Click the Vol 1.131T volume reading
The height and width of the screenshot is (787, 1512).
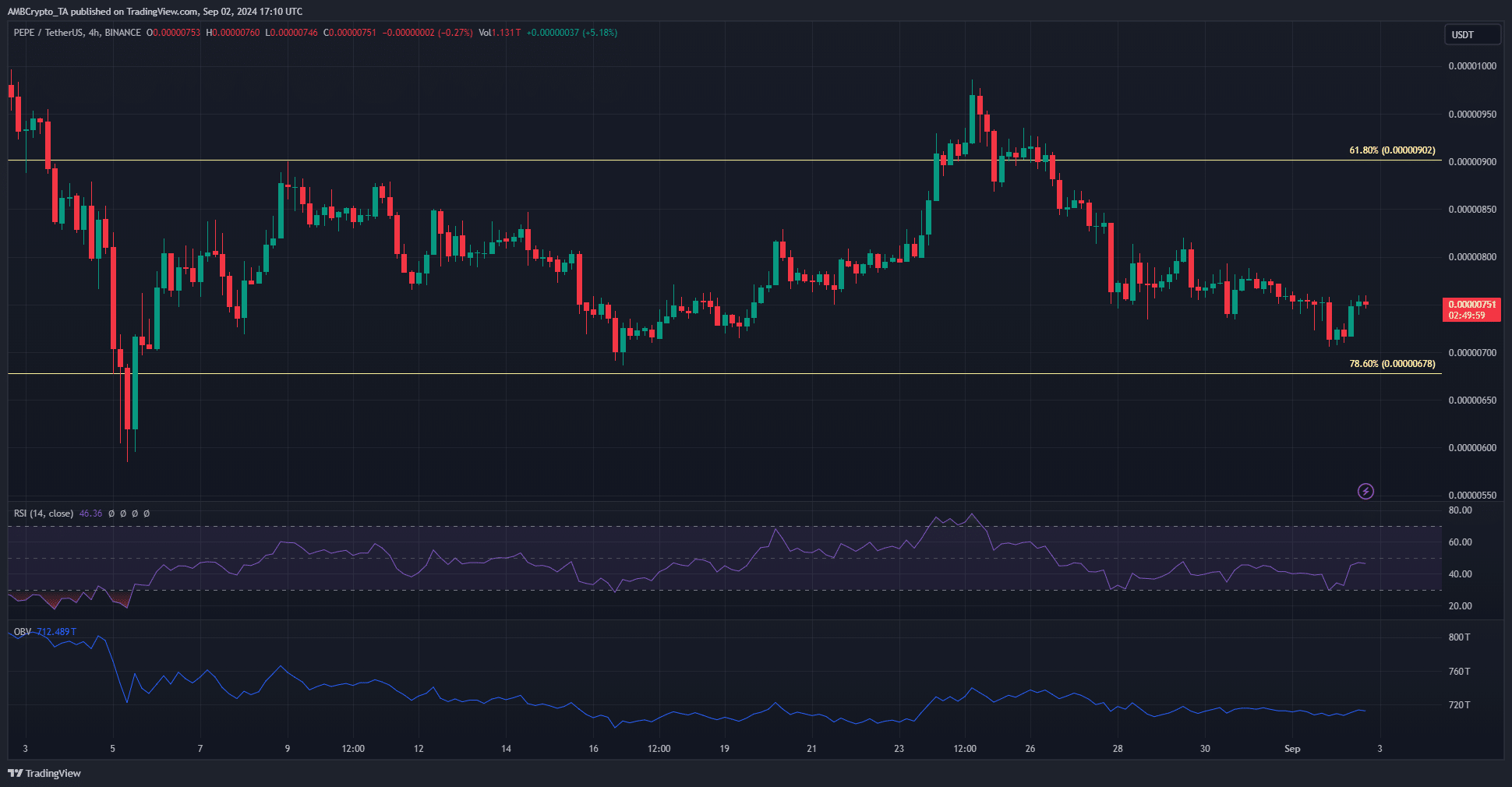tap(500, 33)
